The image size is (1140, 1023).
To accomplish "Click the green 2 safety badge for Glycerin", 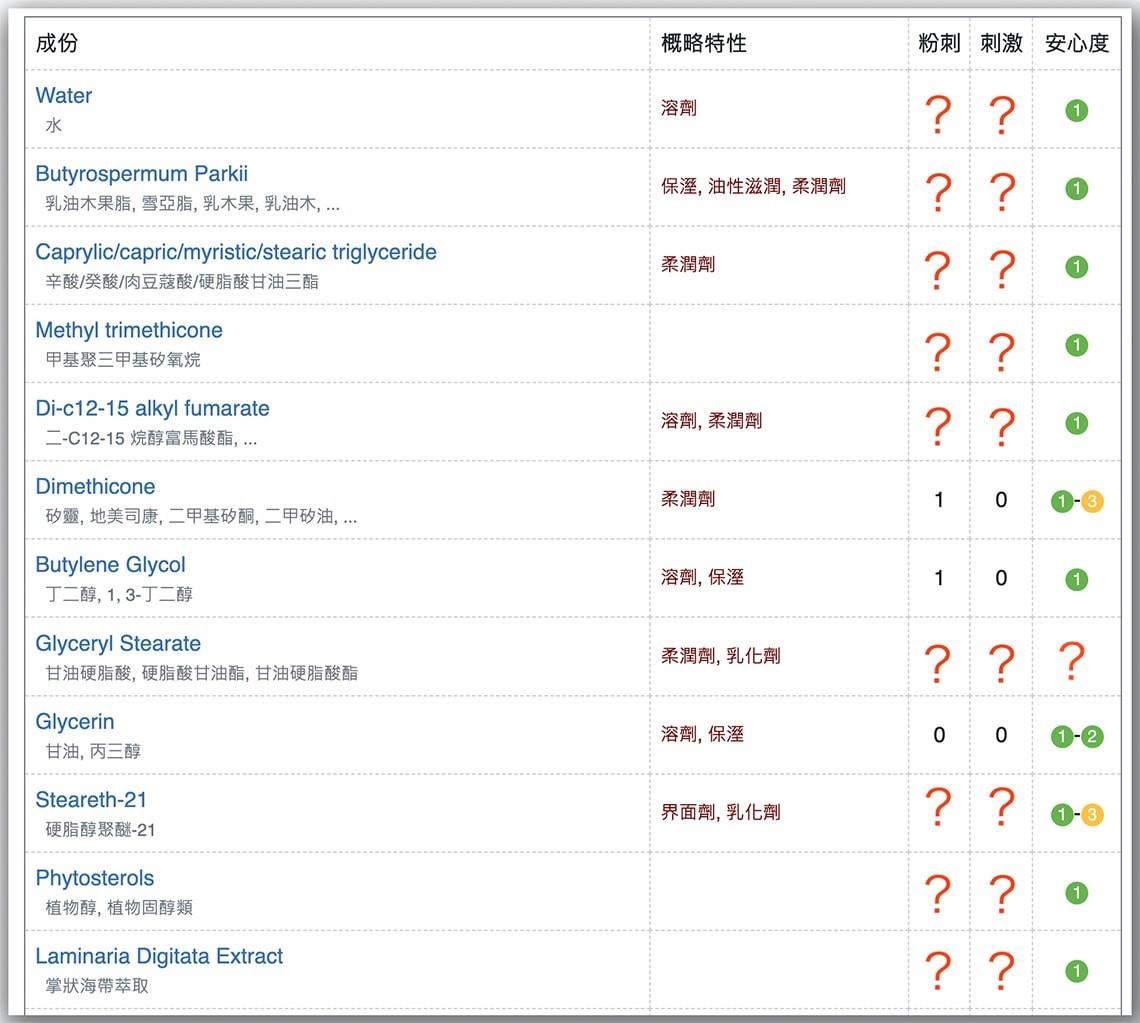I will [1091, 737].
